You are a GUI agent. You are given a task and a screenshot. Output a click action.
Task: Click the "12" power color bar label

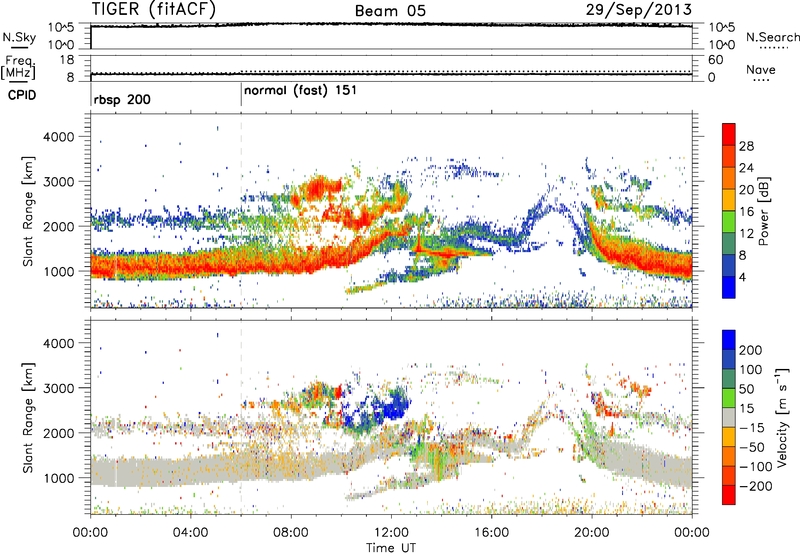746,234
